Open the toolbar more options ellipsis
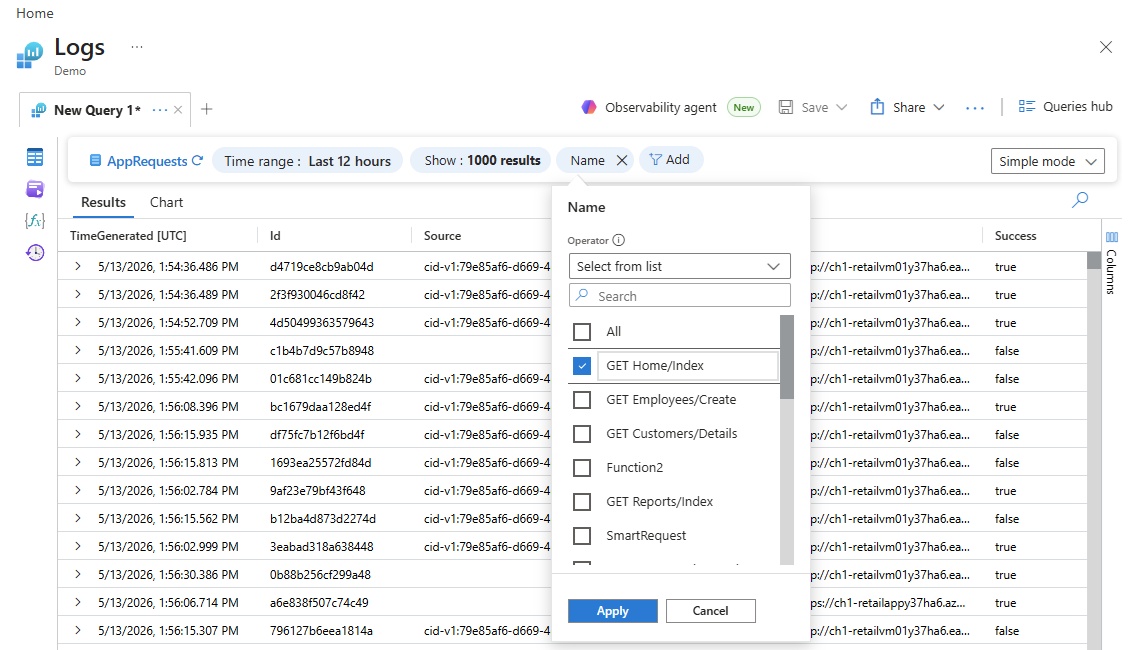This screenshot has width=1138, height=650. coord(975,108)
